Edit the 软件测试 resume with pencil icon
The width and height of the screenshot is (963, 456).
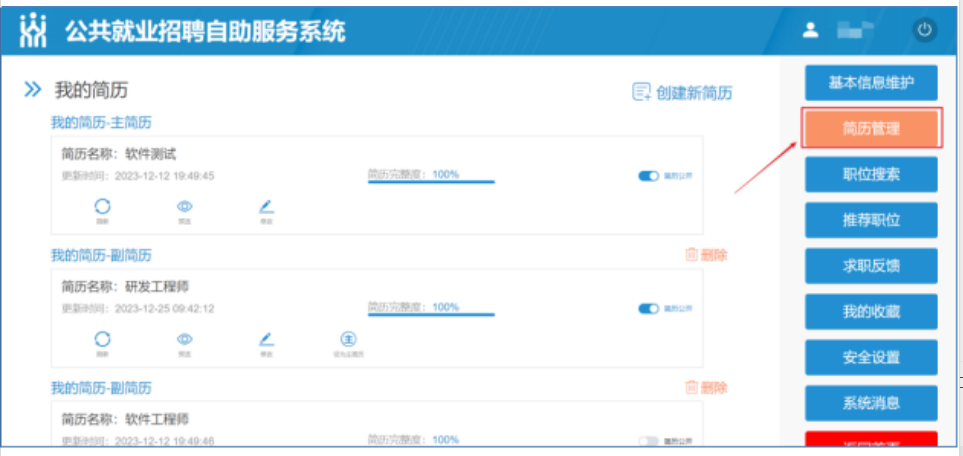(266, 207)
